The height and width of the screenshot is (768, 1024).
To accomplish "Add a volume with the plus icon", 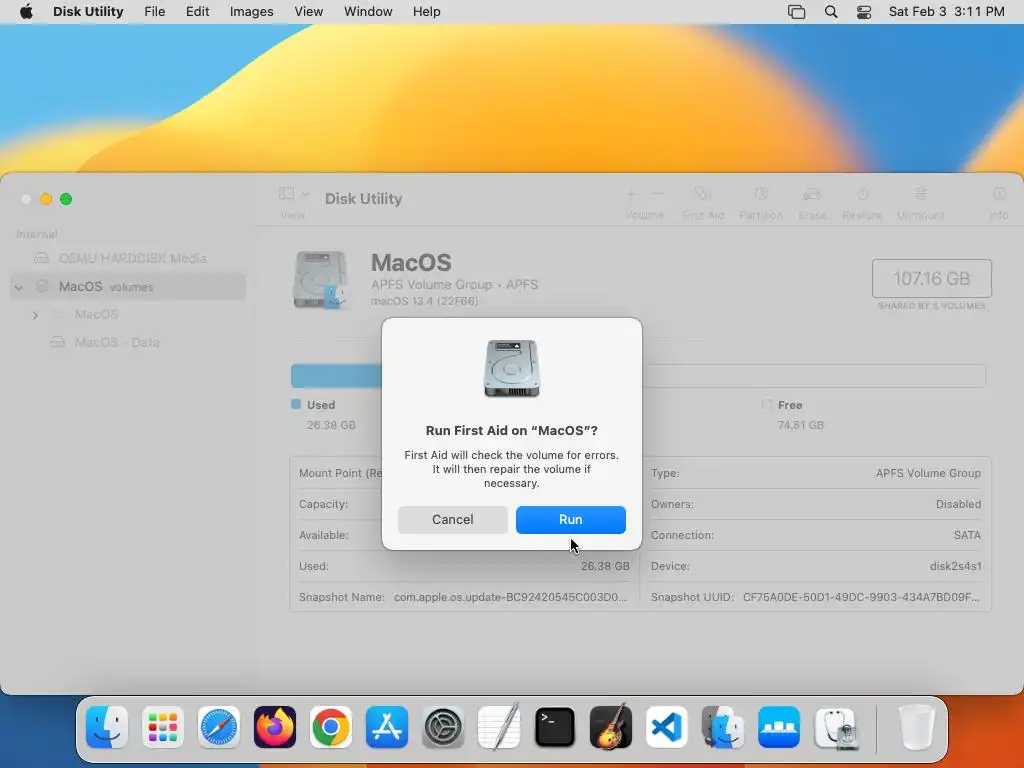I will coord(632,193).
